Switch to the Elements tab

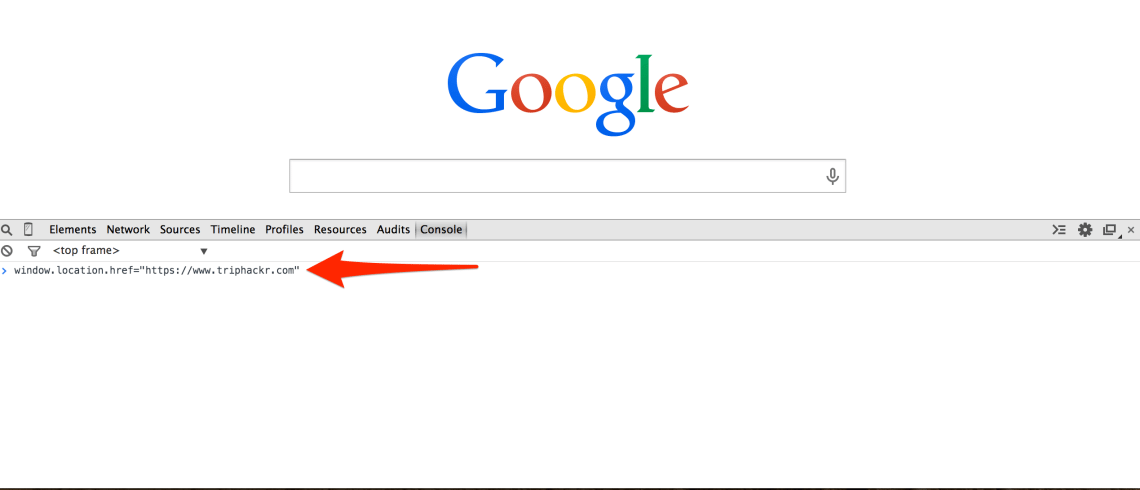click(73, 230)
